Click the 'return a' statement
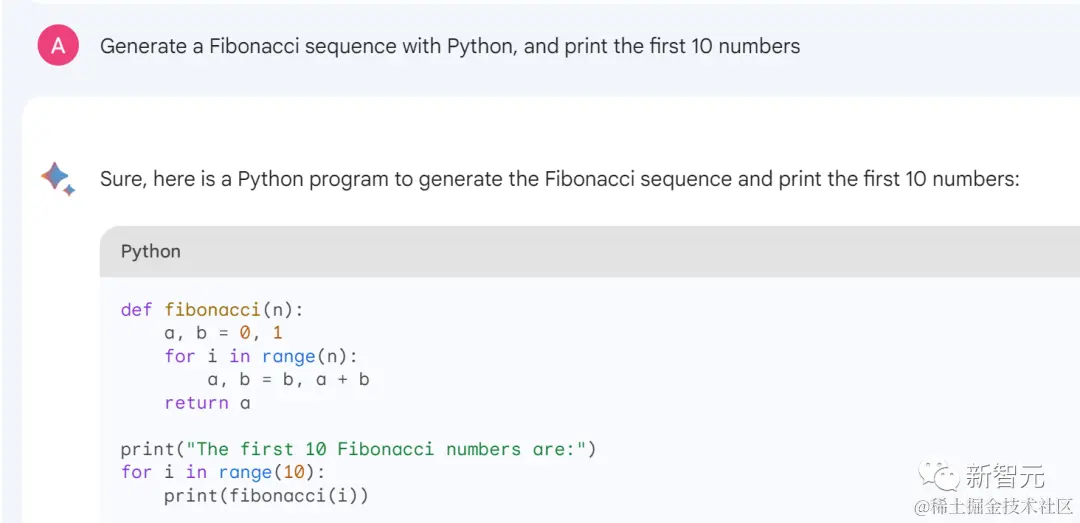This screenshot has height=523, width=1080. 207,403
